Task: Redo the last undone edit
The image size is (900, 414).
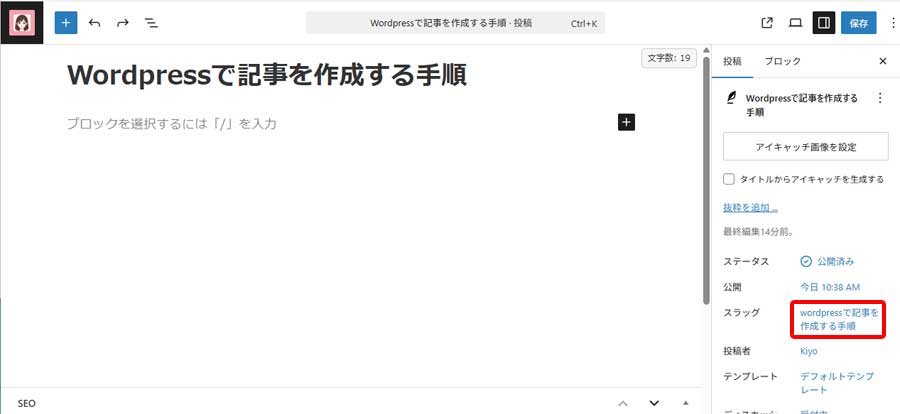Action: [123, 23]
